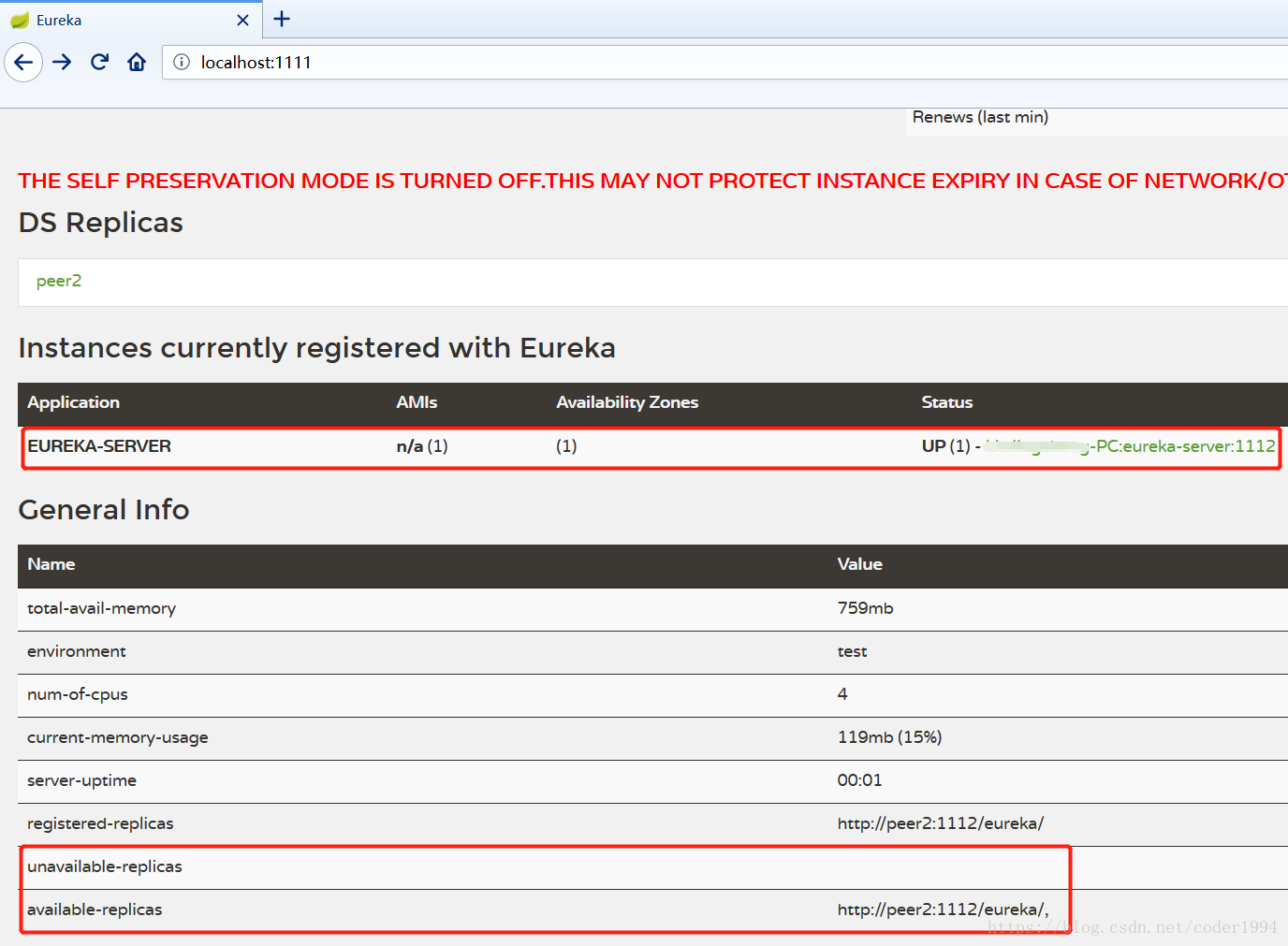
Task: Open a new tab with the plus button
Action: (282, 19)
